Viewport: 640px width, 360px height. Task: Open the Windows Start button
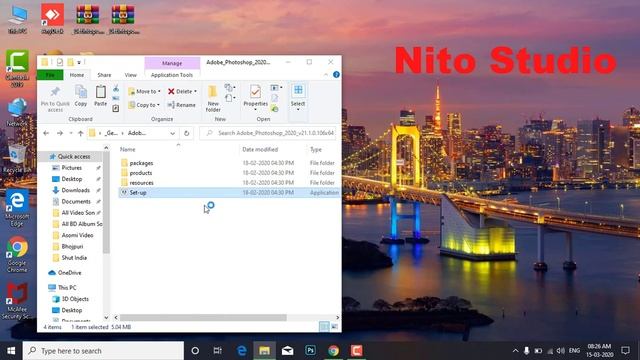tap(11, 351)
